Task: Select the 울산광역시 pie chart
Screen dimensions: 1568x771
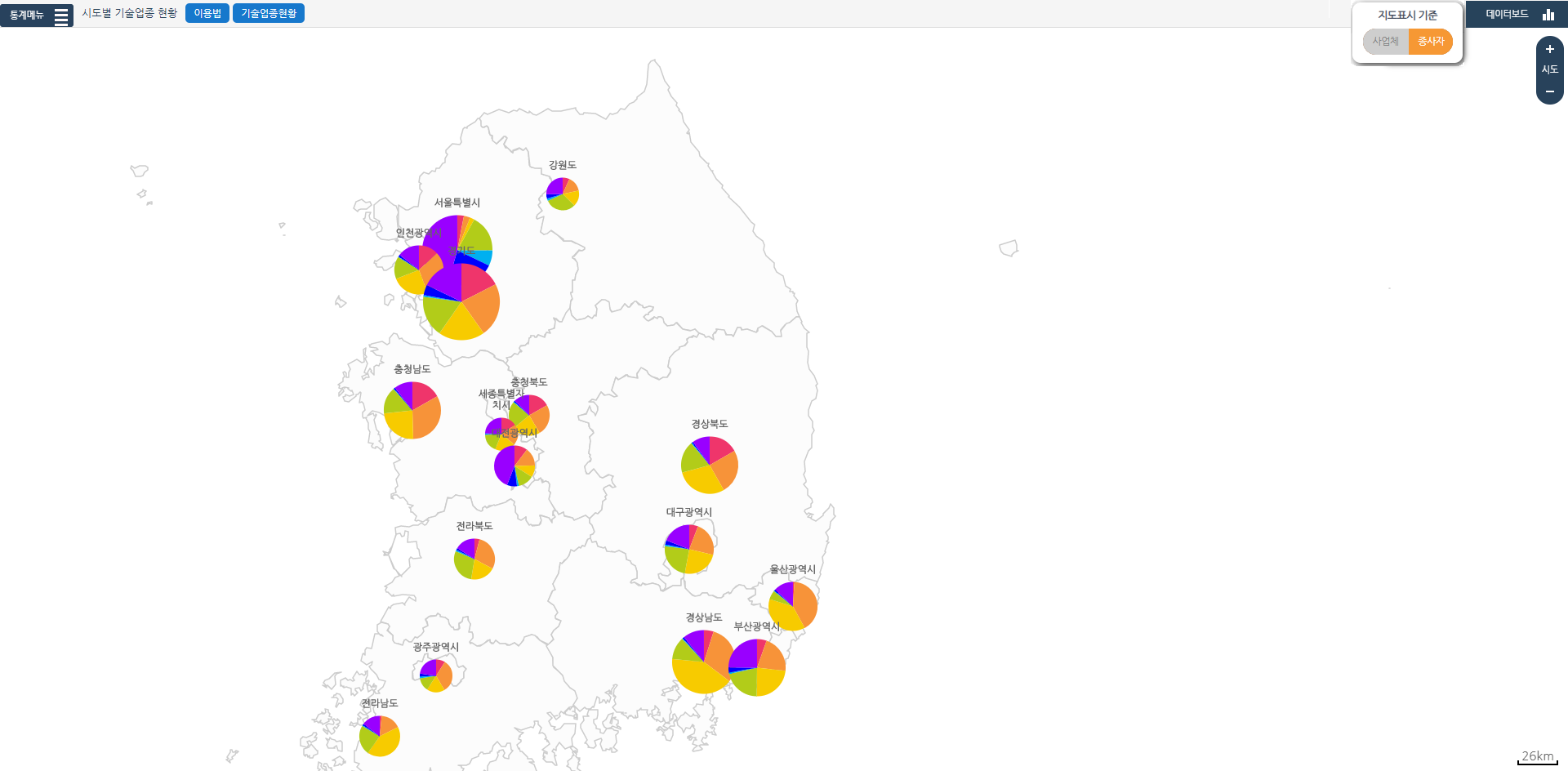Action: [793, 606]
